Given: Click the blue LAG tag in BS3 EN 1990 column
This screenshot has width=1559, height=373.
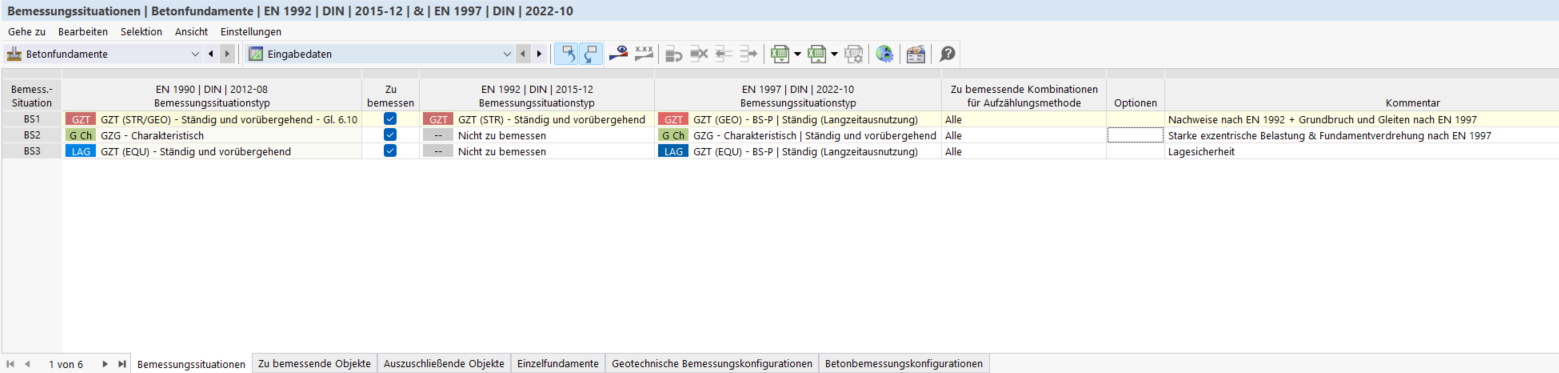Looking at the screenshot, I should 81,151.
